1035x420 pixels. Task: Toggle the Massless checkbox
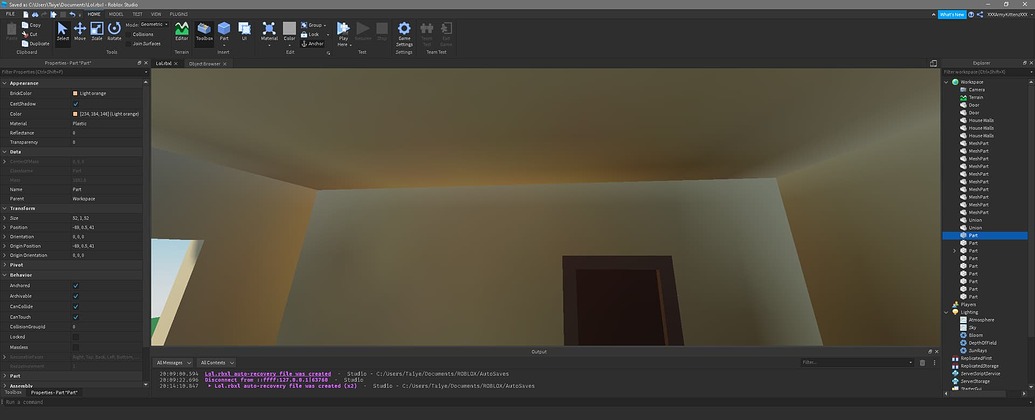[76, 347]
